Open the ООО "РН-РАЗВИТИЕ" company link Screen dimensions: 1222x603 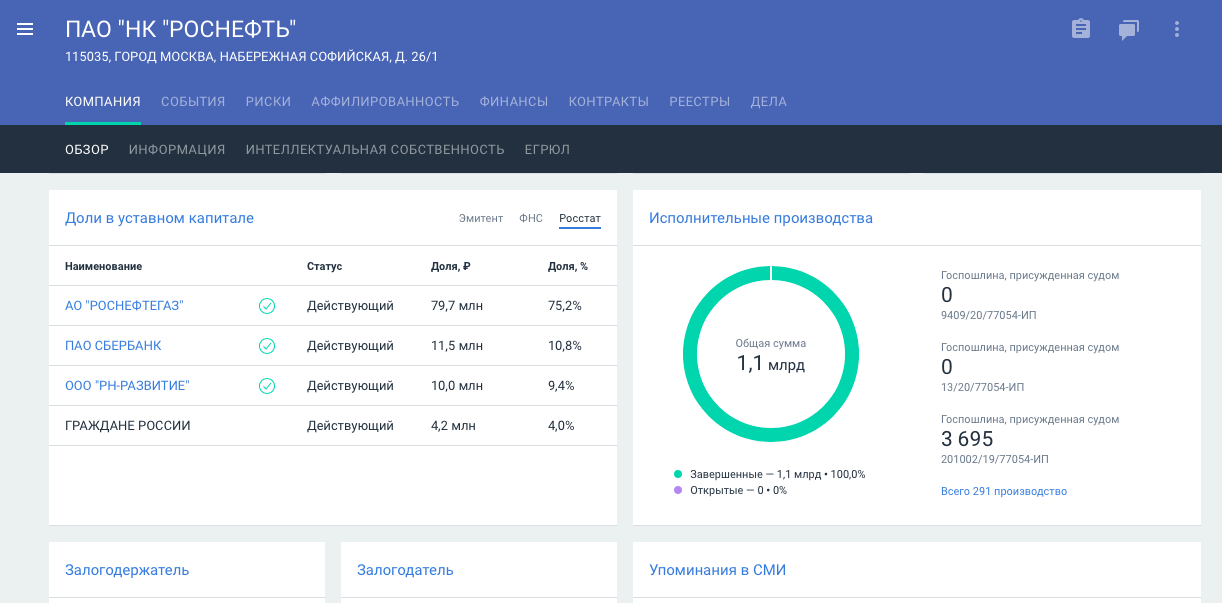point(127,386)
